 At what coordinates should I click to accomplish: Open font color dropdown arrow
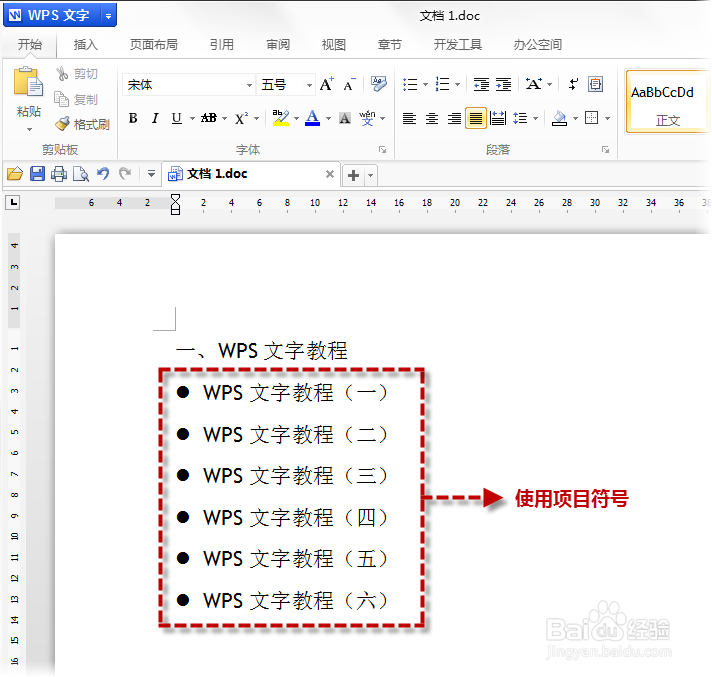click(x=328, y=119)
